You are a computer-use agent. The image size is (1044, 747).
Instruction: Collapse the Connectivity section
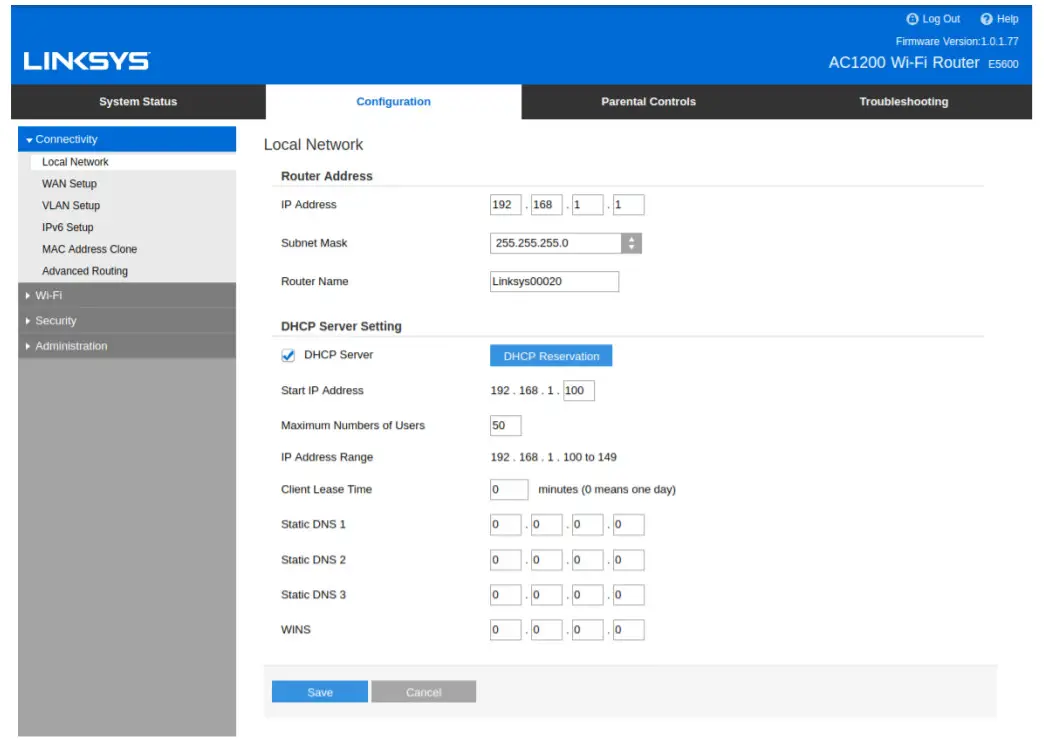point(67,139)
